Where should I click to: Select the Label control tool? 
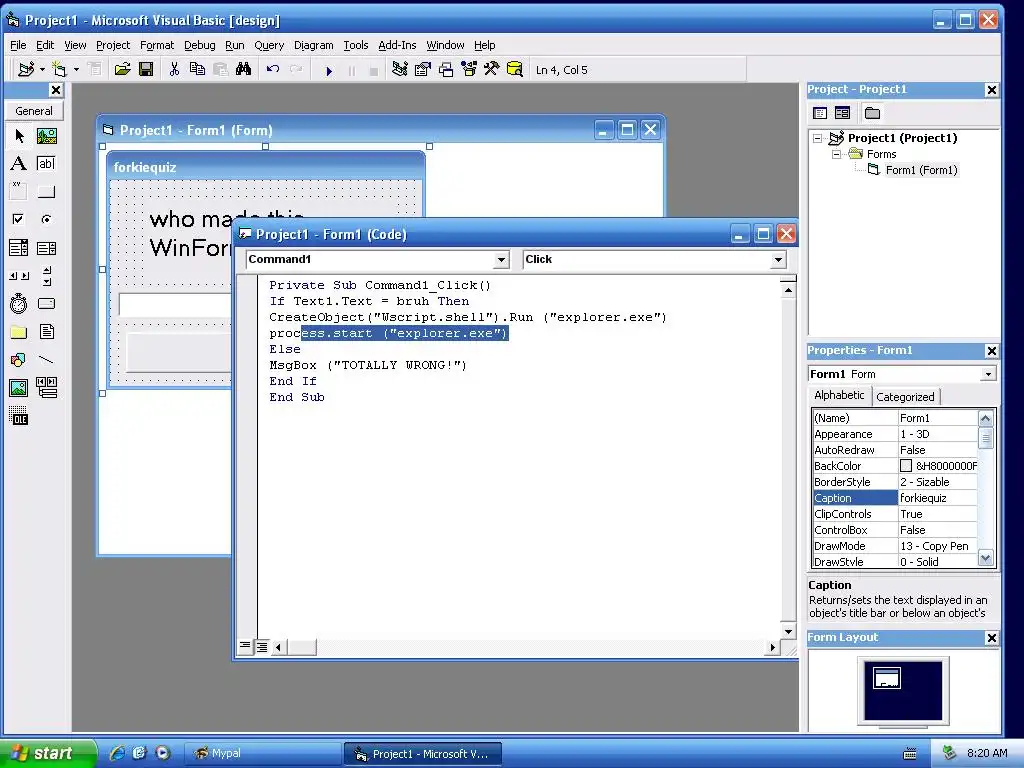click(19, 163)
